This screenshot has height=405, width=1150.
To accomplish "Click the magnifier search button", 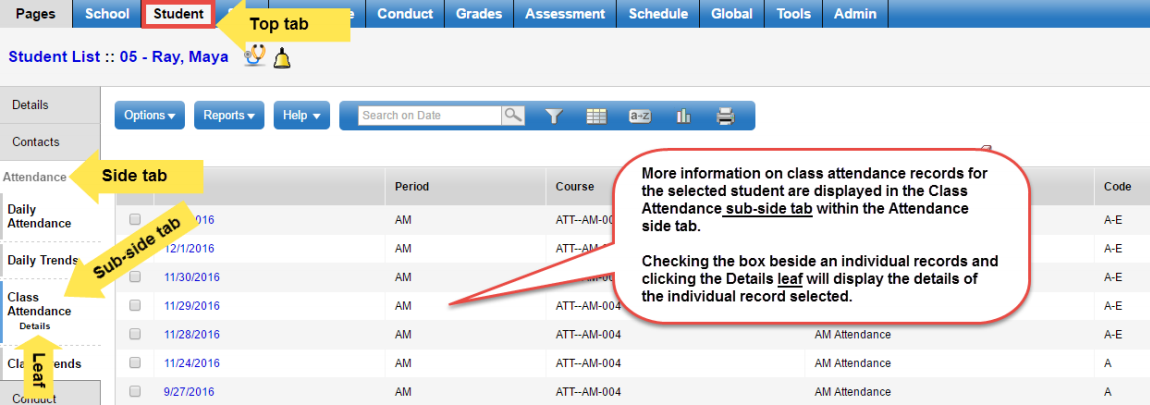I will (513, 115).
